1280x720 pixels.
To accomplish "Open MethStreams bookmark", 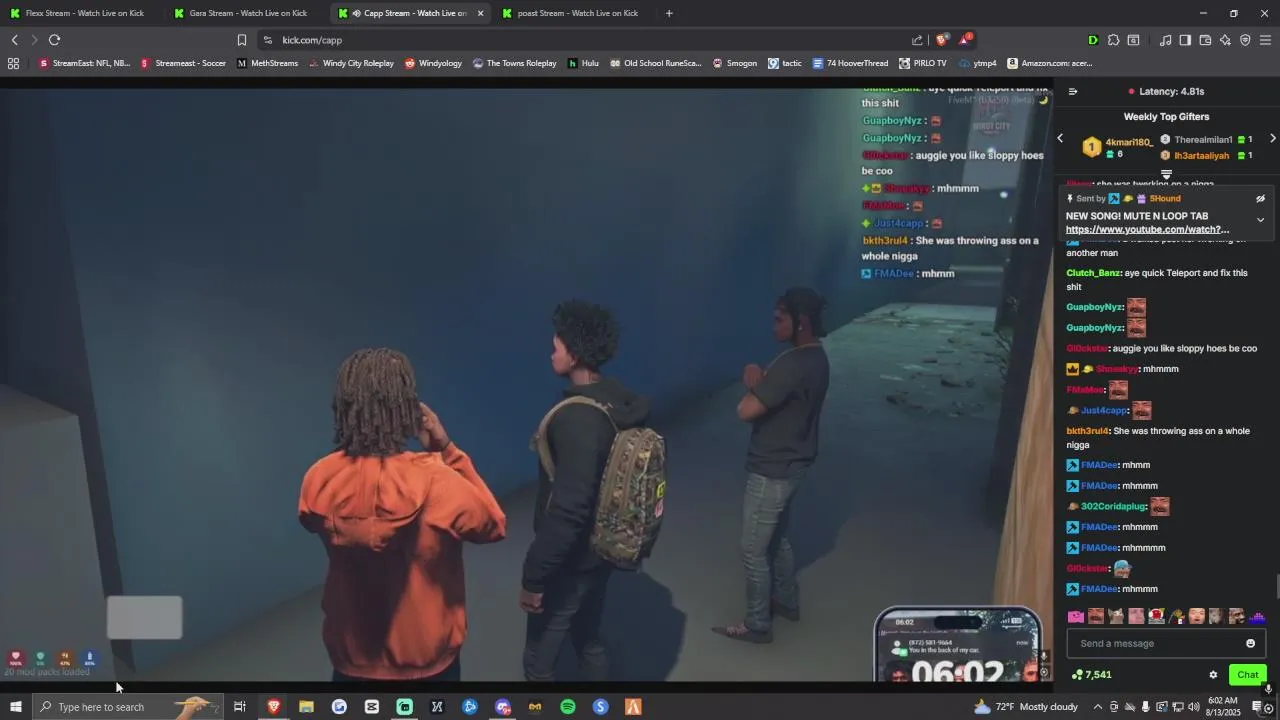I will [x=267, y=63].
